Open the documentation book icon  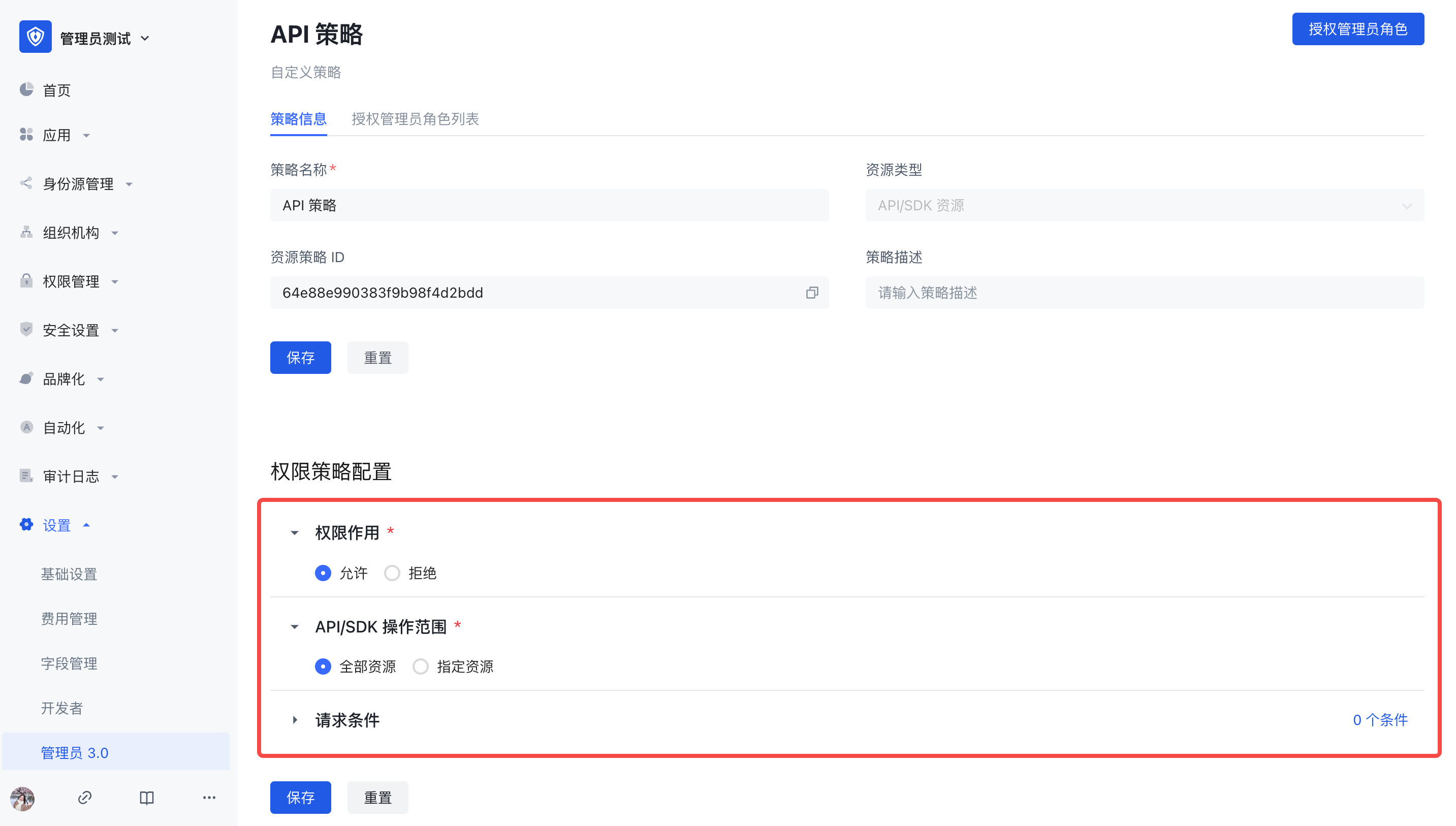[146, 798]
